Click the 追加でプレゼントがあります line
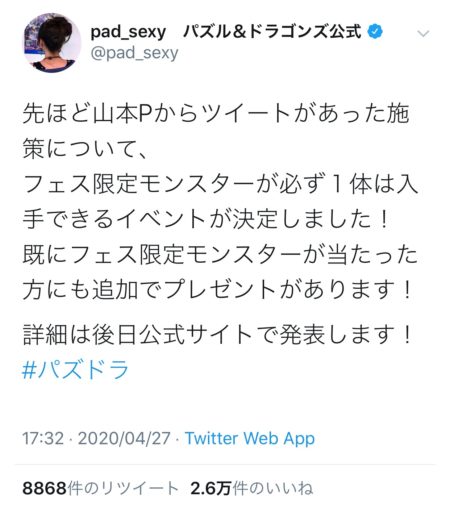450x512 pixels. [x=218, y=289]
